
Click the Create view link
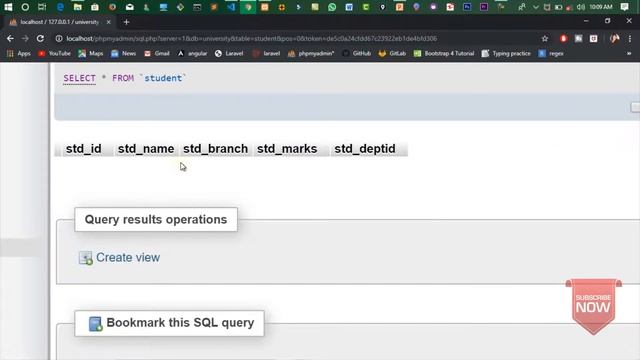(x=128, y=258)
